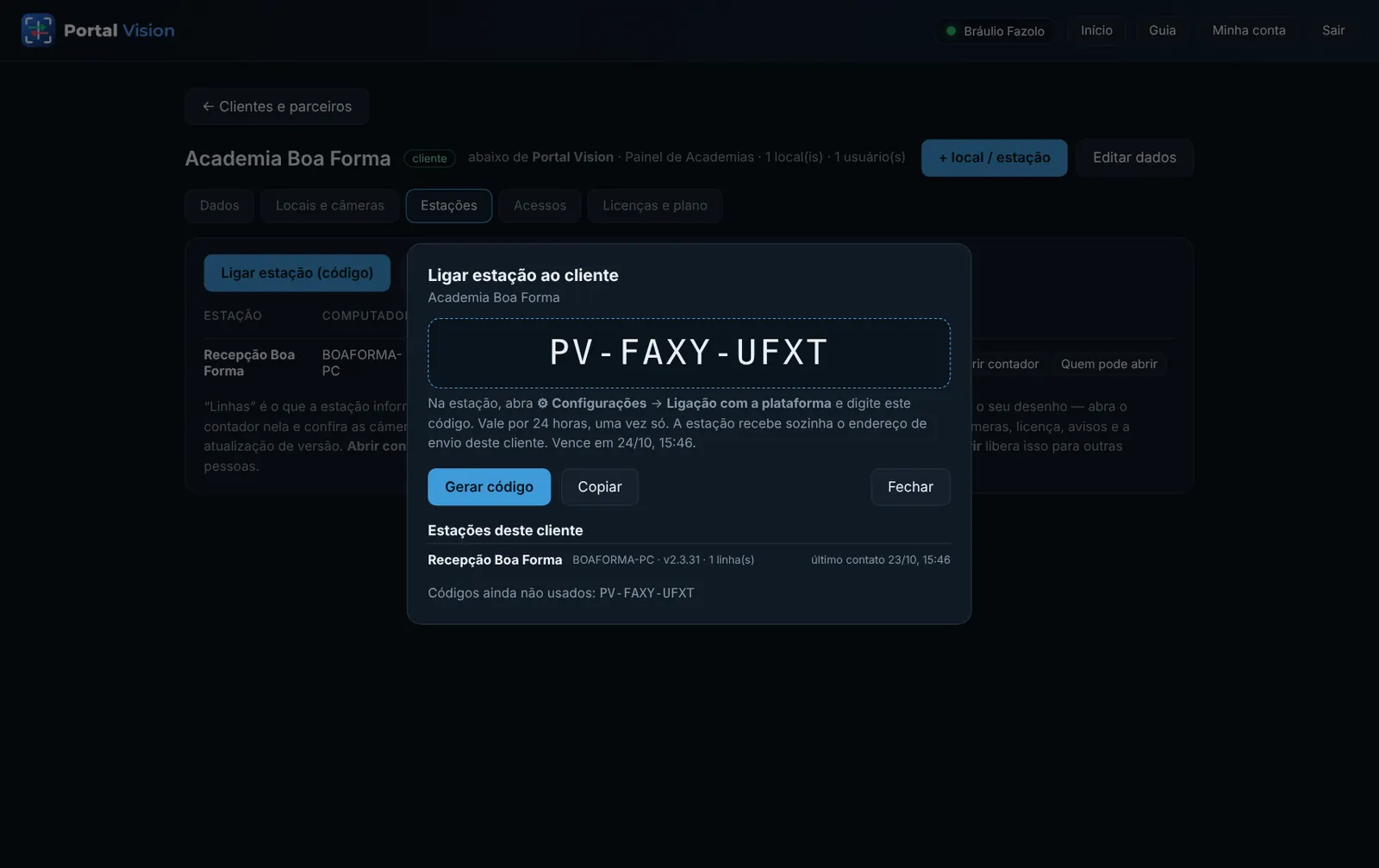
Task: Click the unused code PV-FAXY-UFXT text
Action: tap(646, 593)
